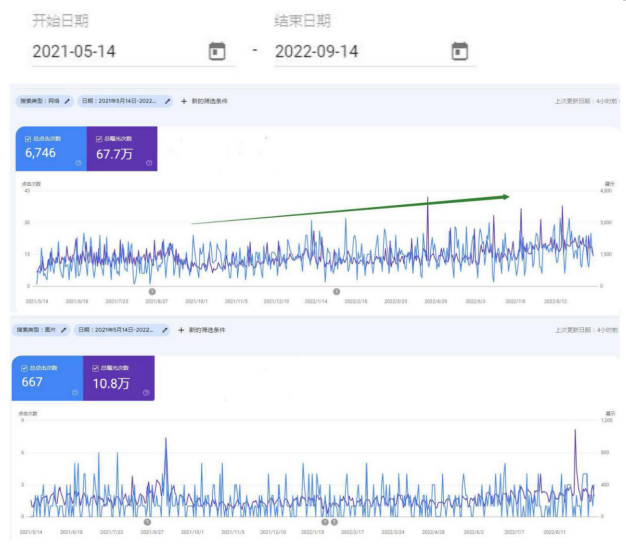Image resolution: width=626 pixels, height=545 pixels.
Task: Click annotation marker near 2021/8/27 on web chart
Action: tap(152, 292)
